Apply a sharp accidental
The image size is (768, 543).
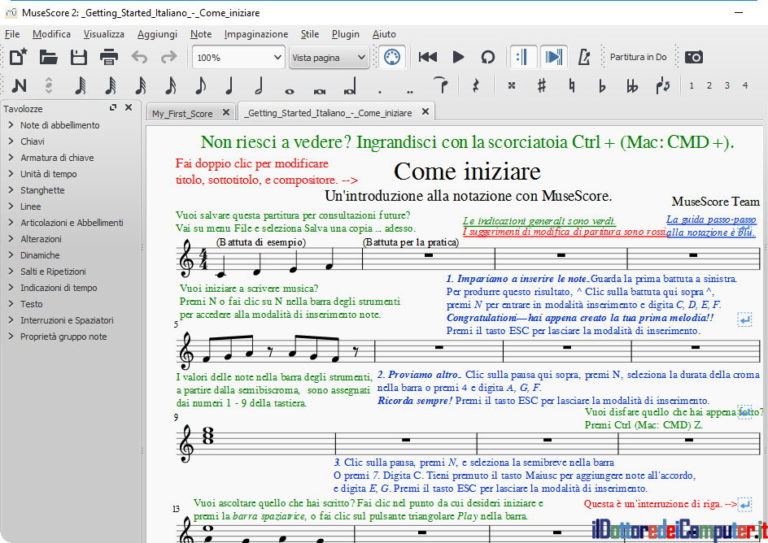pos(541,86)
